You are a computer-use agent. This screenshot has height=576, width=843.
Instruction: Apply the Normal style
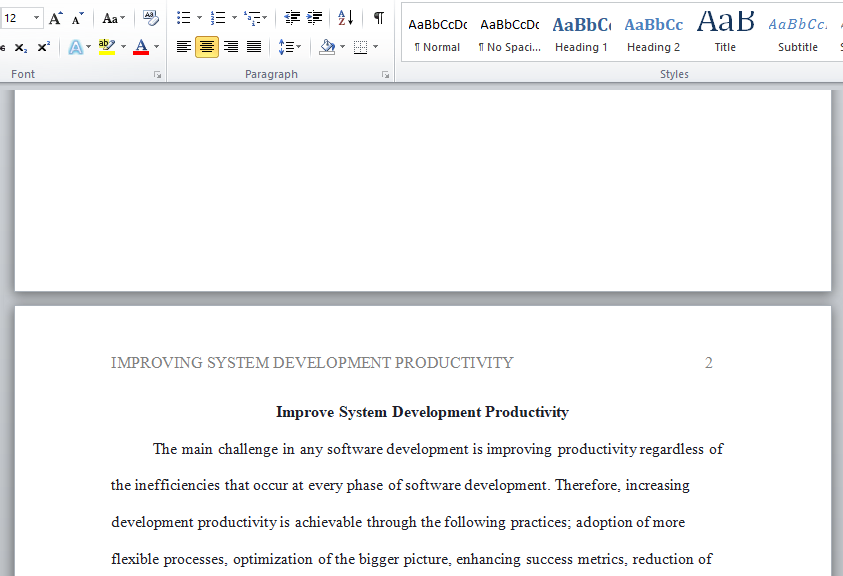point(437,34)
